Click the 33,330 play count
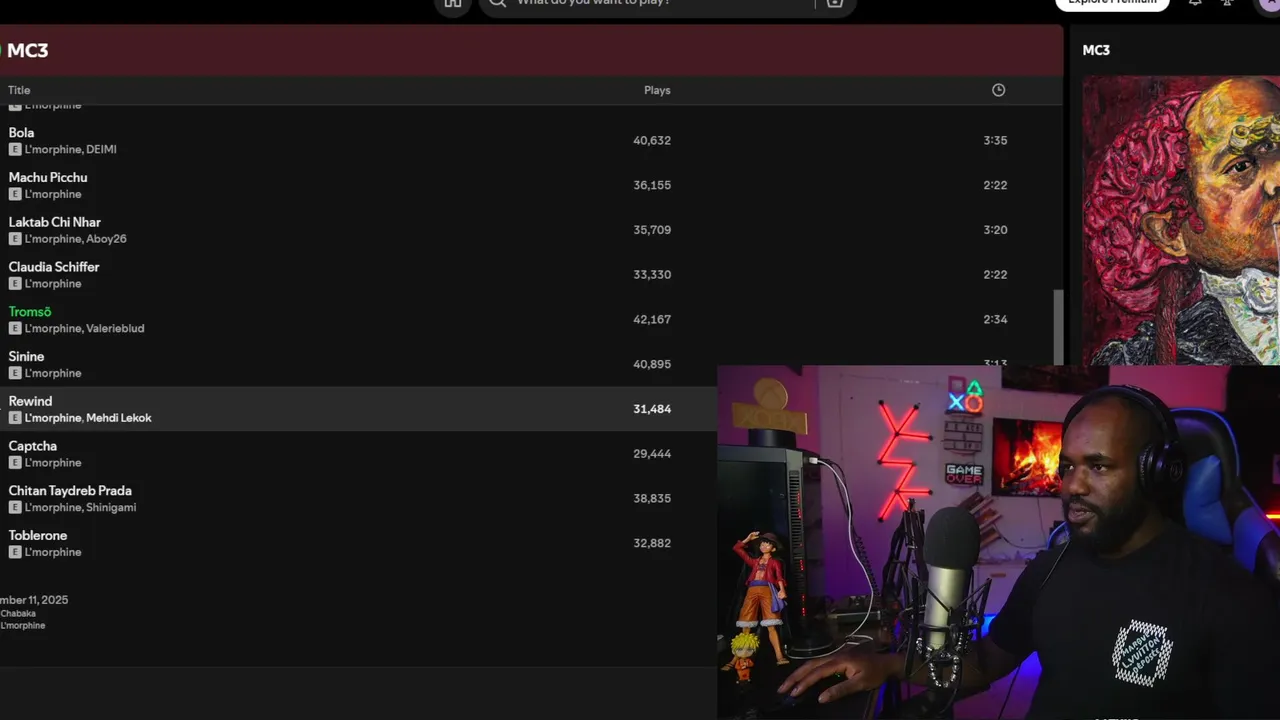Viewport: 1280px width, 720px height. [x=652, y=275]
